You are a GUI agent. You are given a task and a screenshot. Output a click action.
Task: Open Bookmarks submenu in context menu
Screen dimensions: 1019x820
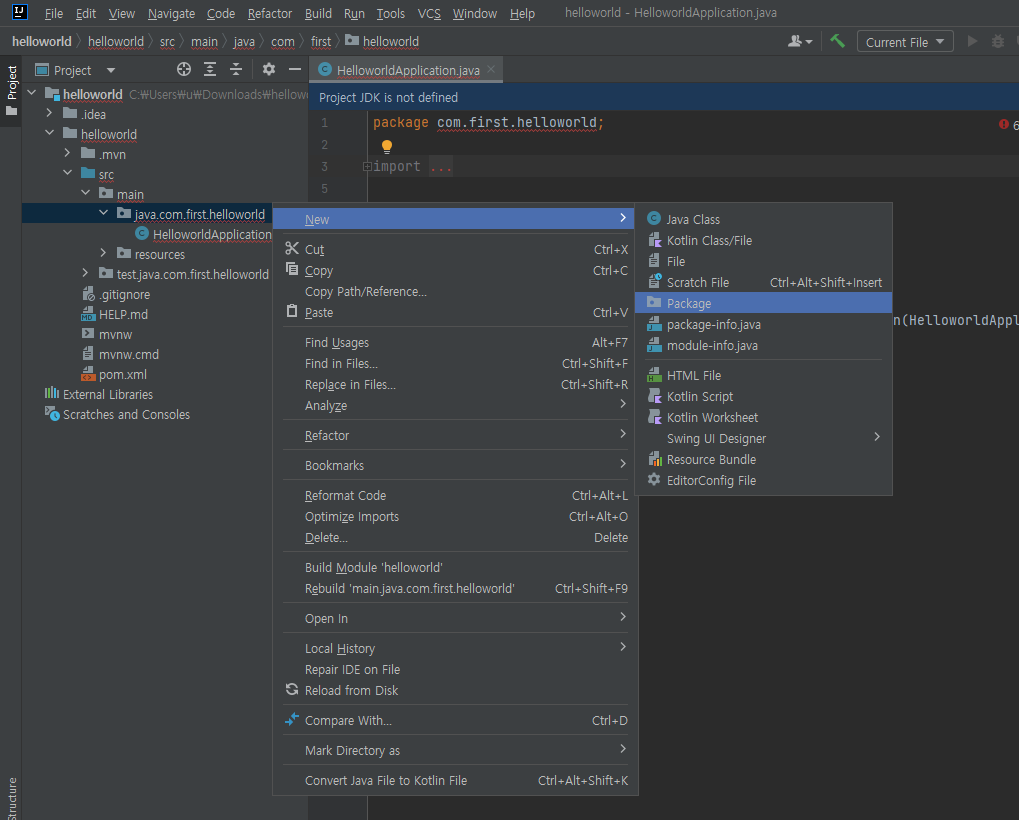click(x=456, y=465)
